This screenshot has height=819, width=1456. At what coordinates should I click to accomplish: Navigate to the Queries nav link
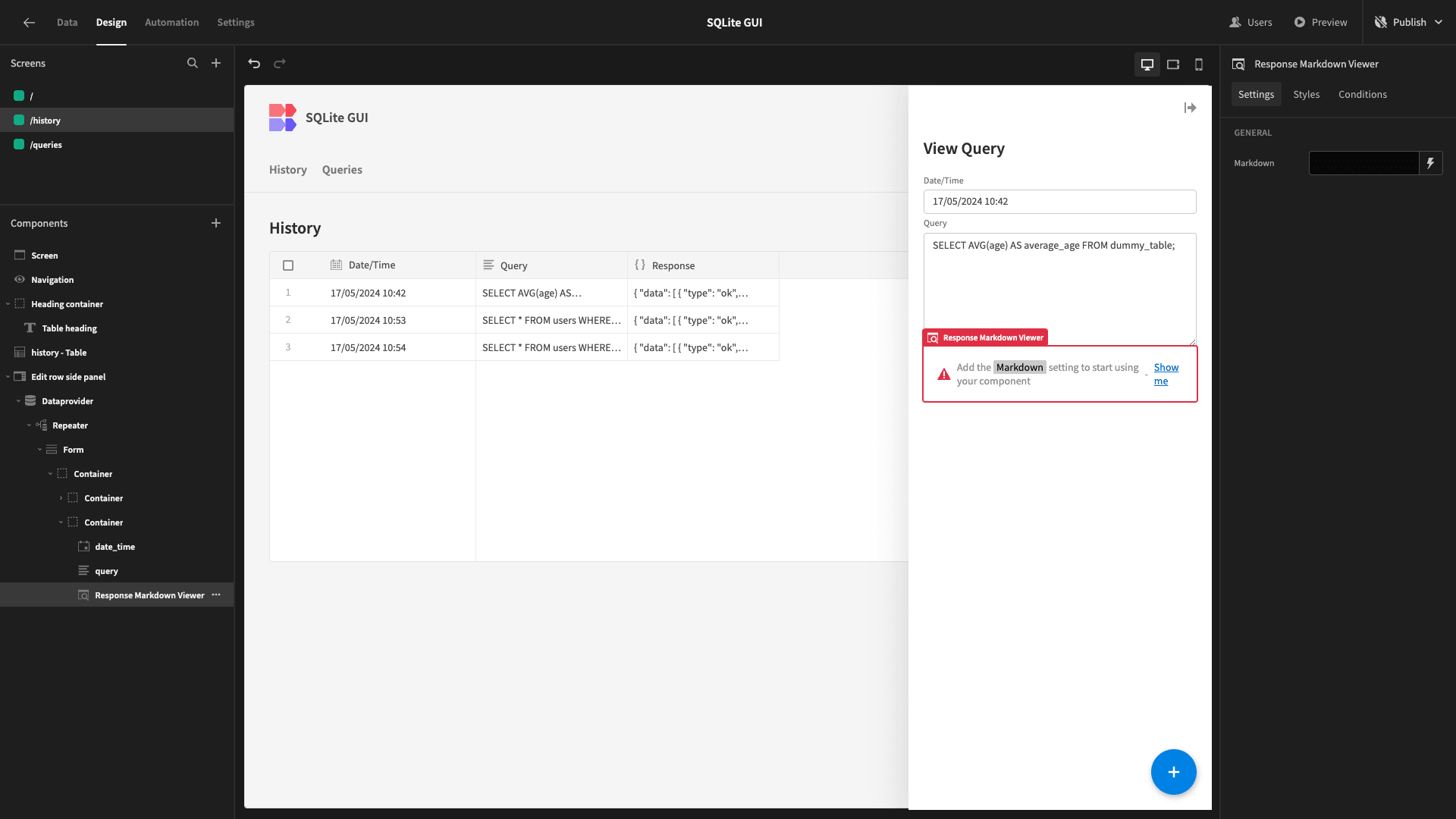342,170
